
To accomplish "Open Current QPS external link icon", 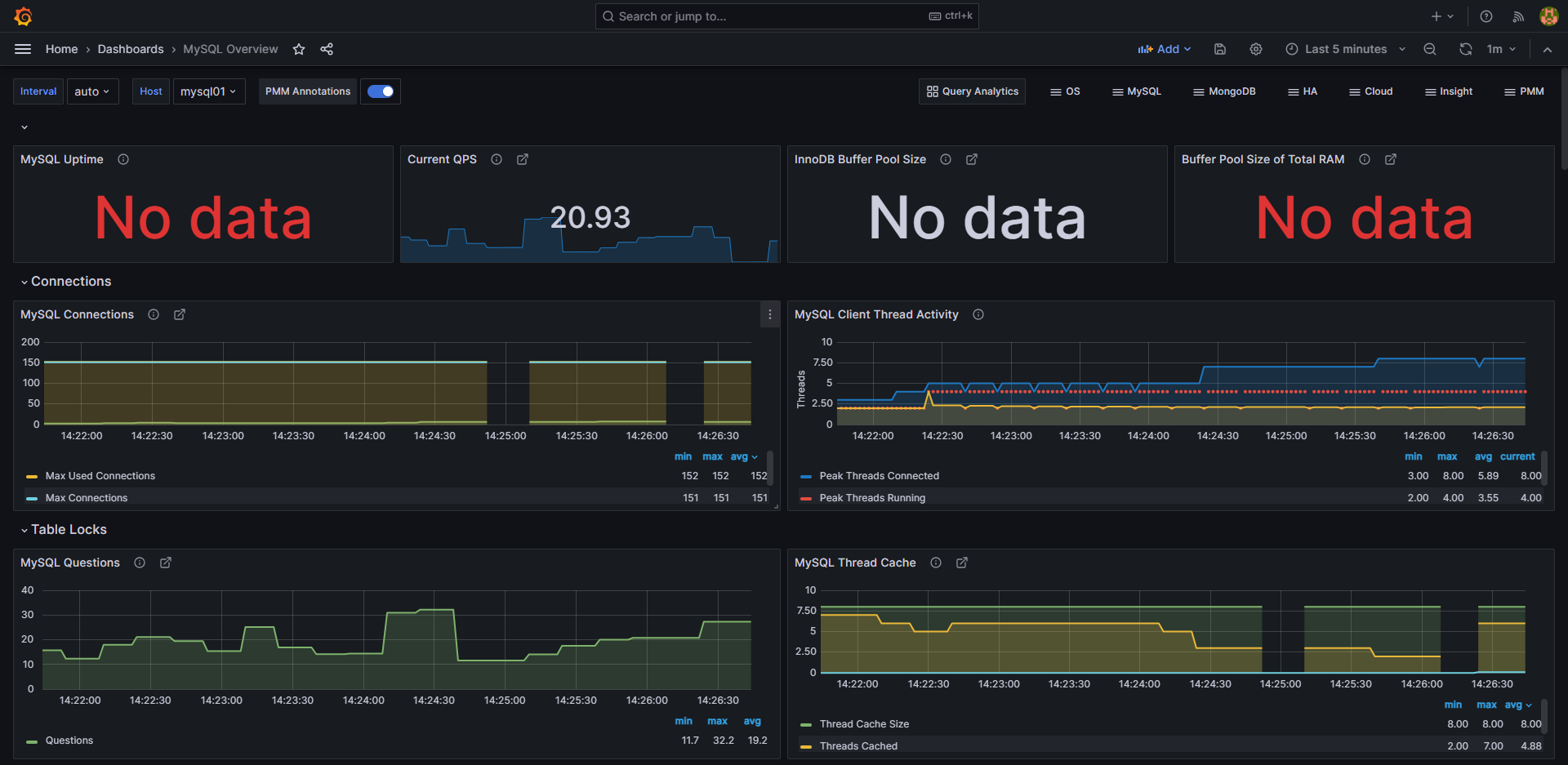I will (523, 159).
